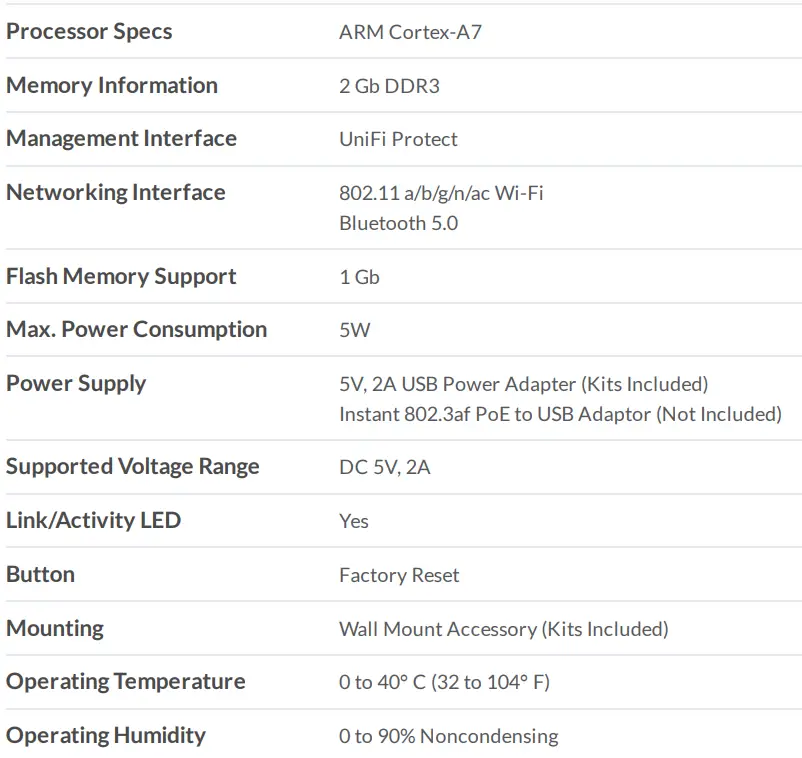
Task: Click the Supported Voltage Range label
Action: (133, 466)
